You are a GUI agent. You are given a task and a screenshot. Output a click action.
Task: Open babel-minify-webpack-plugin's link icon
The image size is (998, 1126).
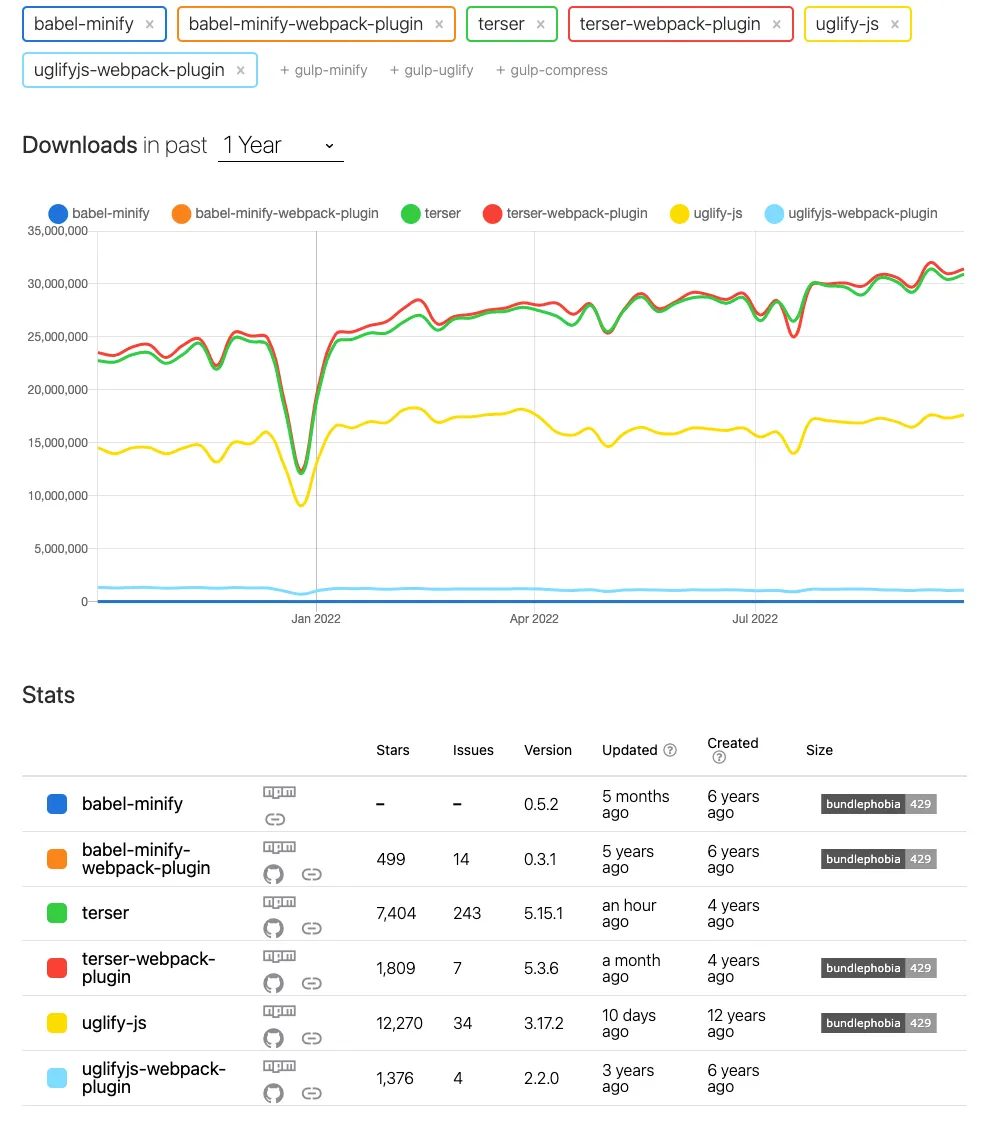pos(311,874)
